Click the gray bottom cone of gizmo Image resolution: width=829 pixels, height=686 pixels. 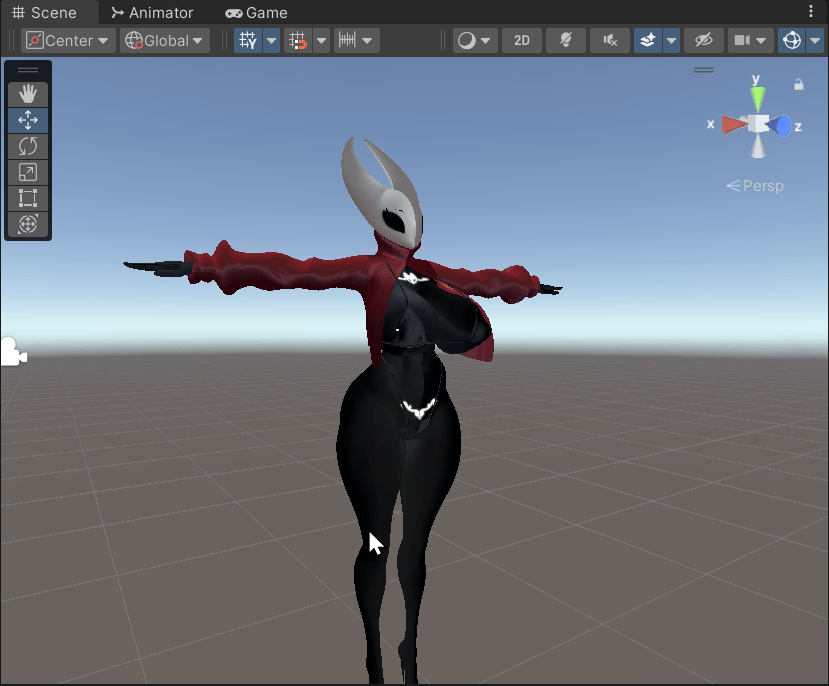758,146
